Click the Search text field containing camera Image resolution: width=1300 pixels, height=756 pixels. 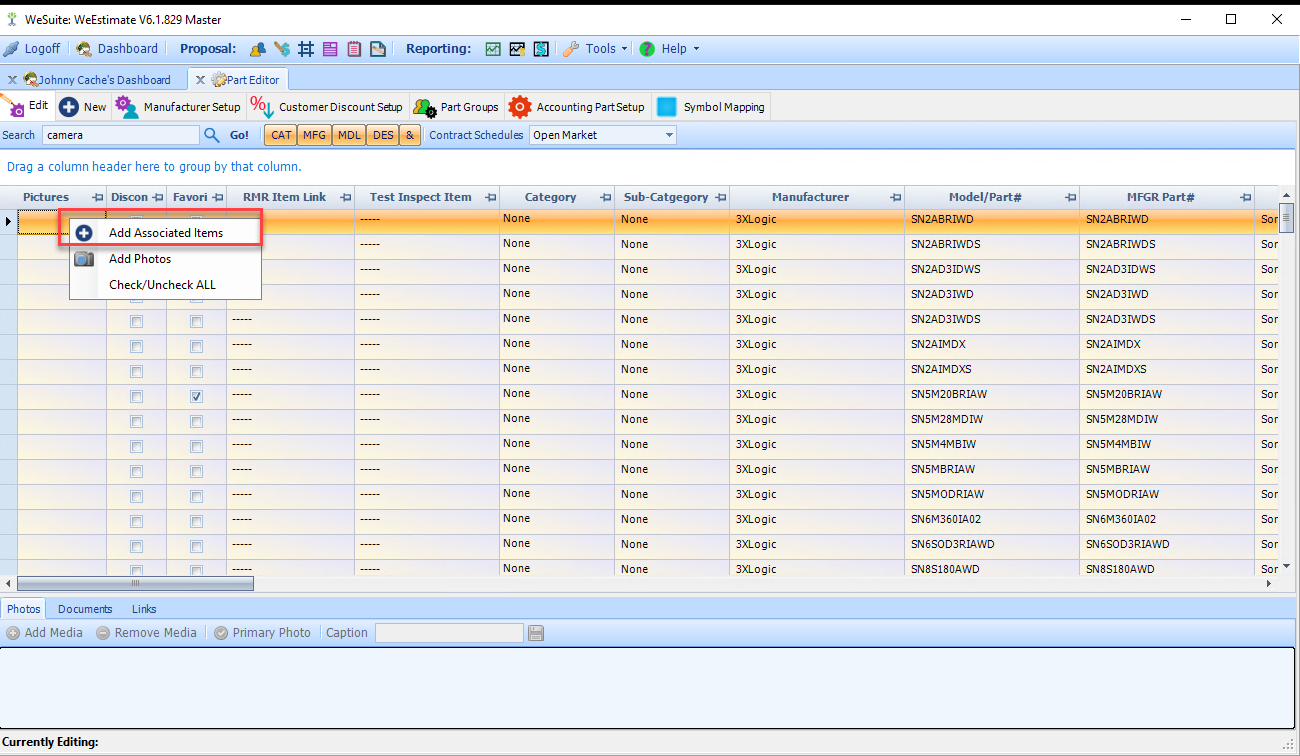[x=121, y=135]
